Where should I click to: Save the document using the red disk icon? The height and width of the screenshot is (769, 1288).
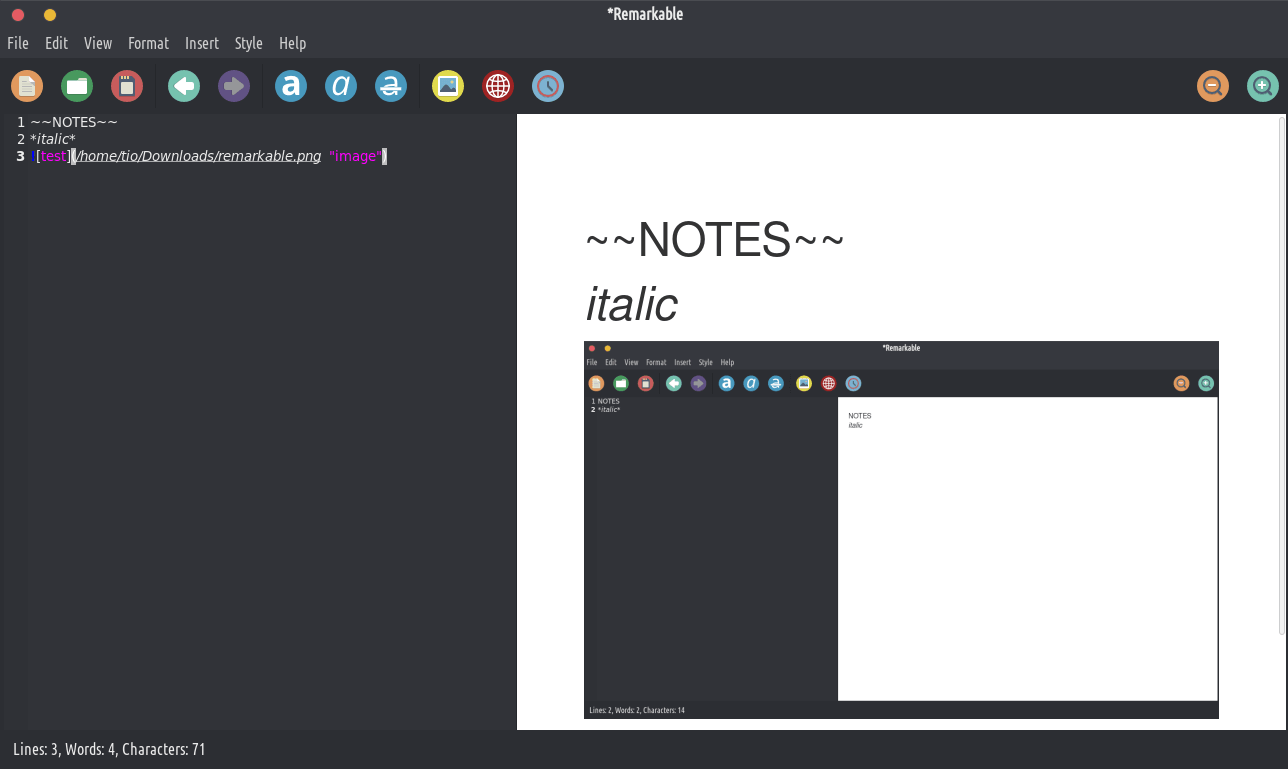point(127,86)
